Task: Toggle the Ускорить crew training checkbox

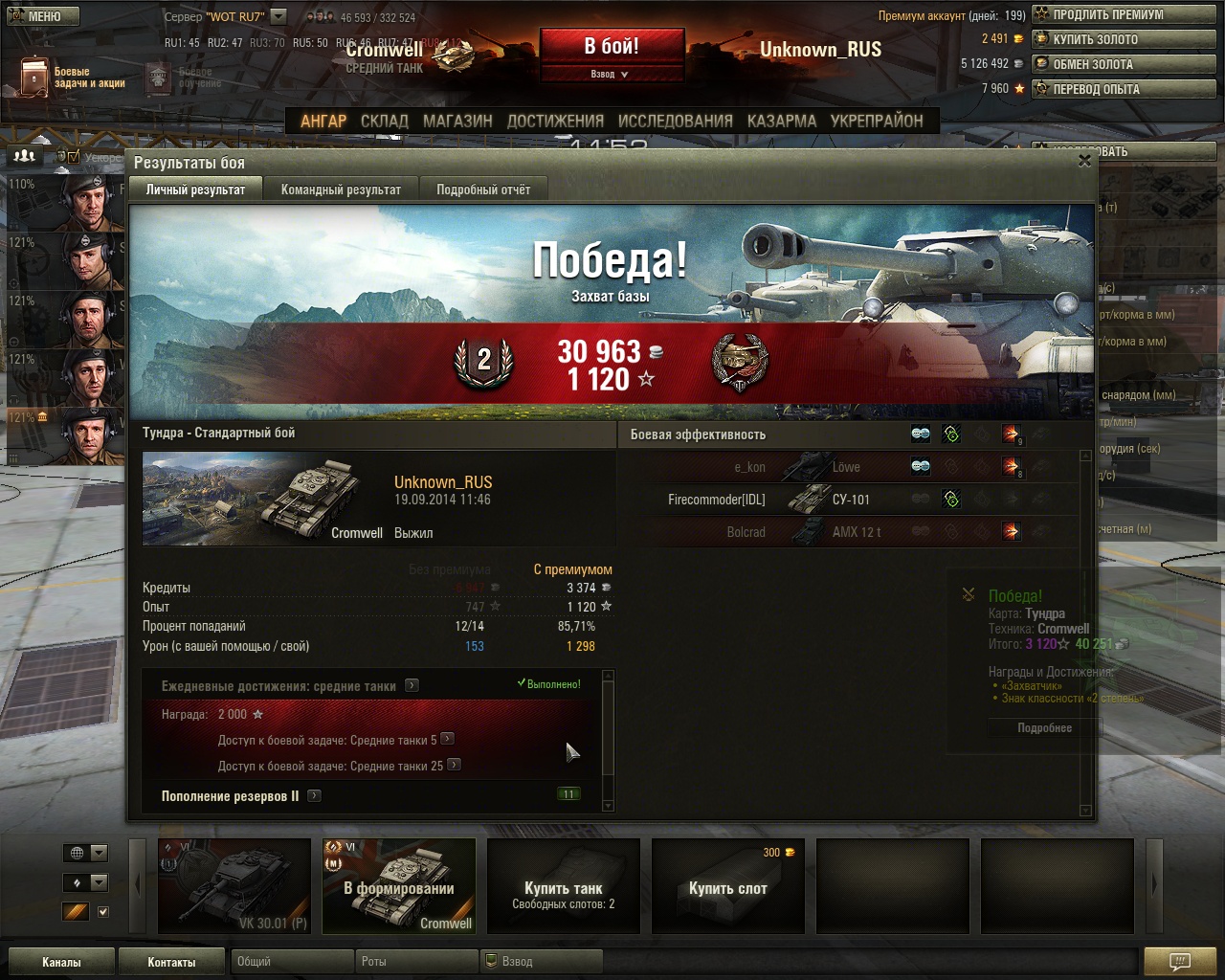Action: point(73,156)
